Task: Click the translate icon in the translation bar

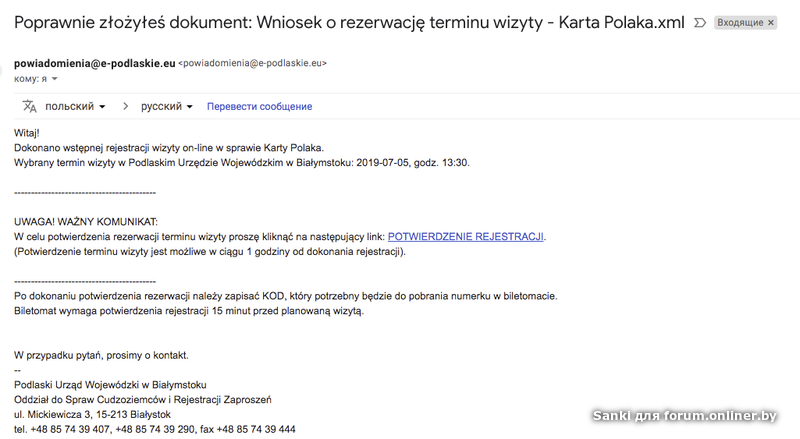Action: 30,106
